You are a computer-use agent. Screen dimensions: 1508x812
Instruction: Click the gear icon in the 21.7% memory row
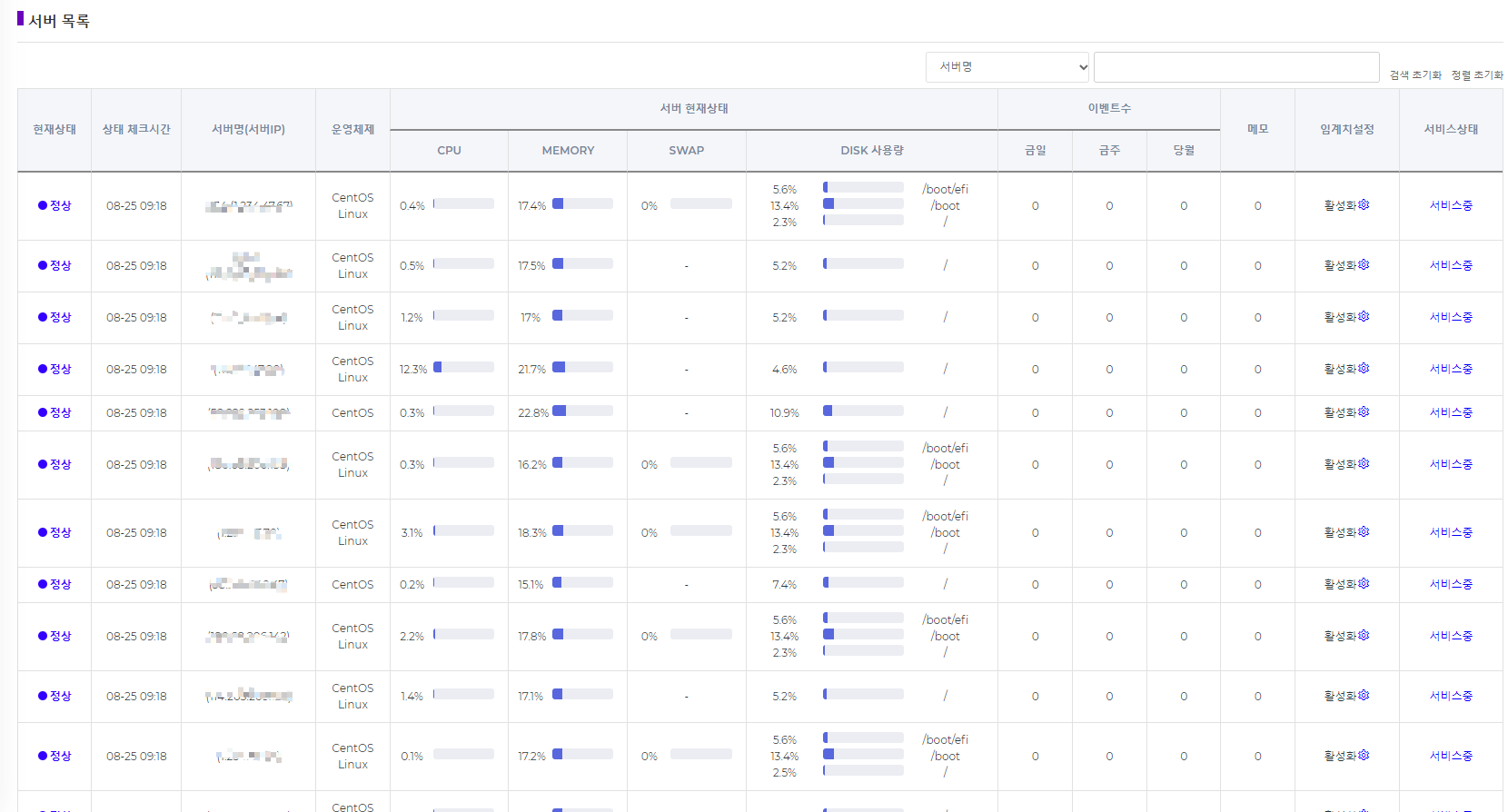[x=1364, y=369]
